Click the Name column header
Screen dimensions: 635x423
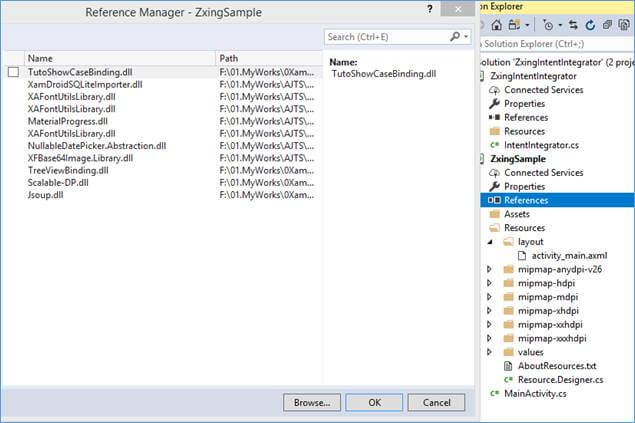tap(119, 58)
